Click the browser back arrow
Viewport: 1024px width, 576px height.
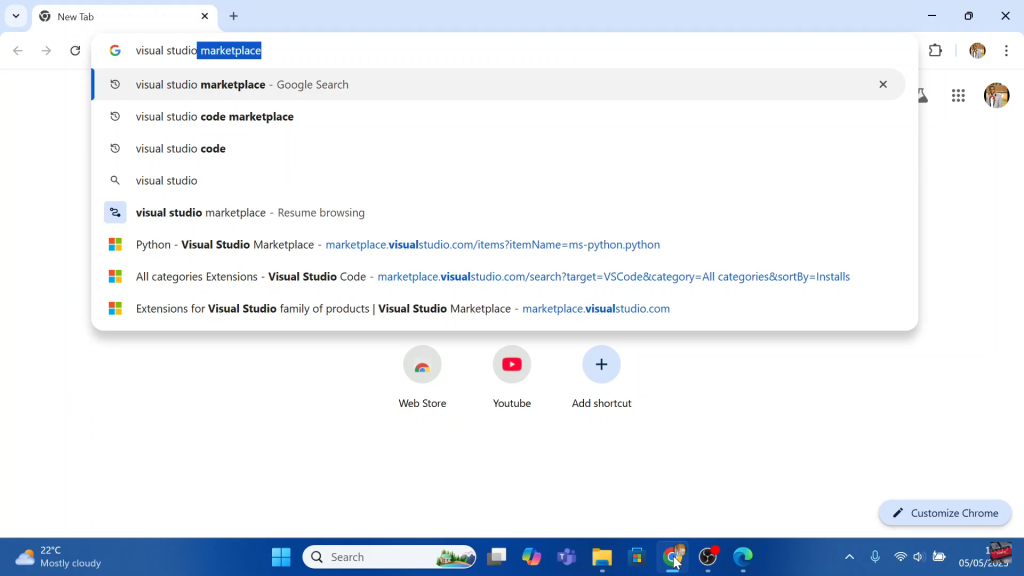click(x=18, y=50)
